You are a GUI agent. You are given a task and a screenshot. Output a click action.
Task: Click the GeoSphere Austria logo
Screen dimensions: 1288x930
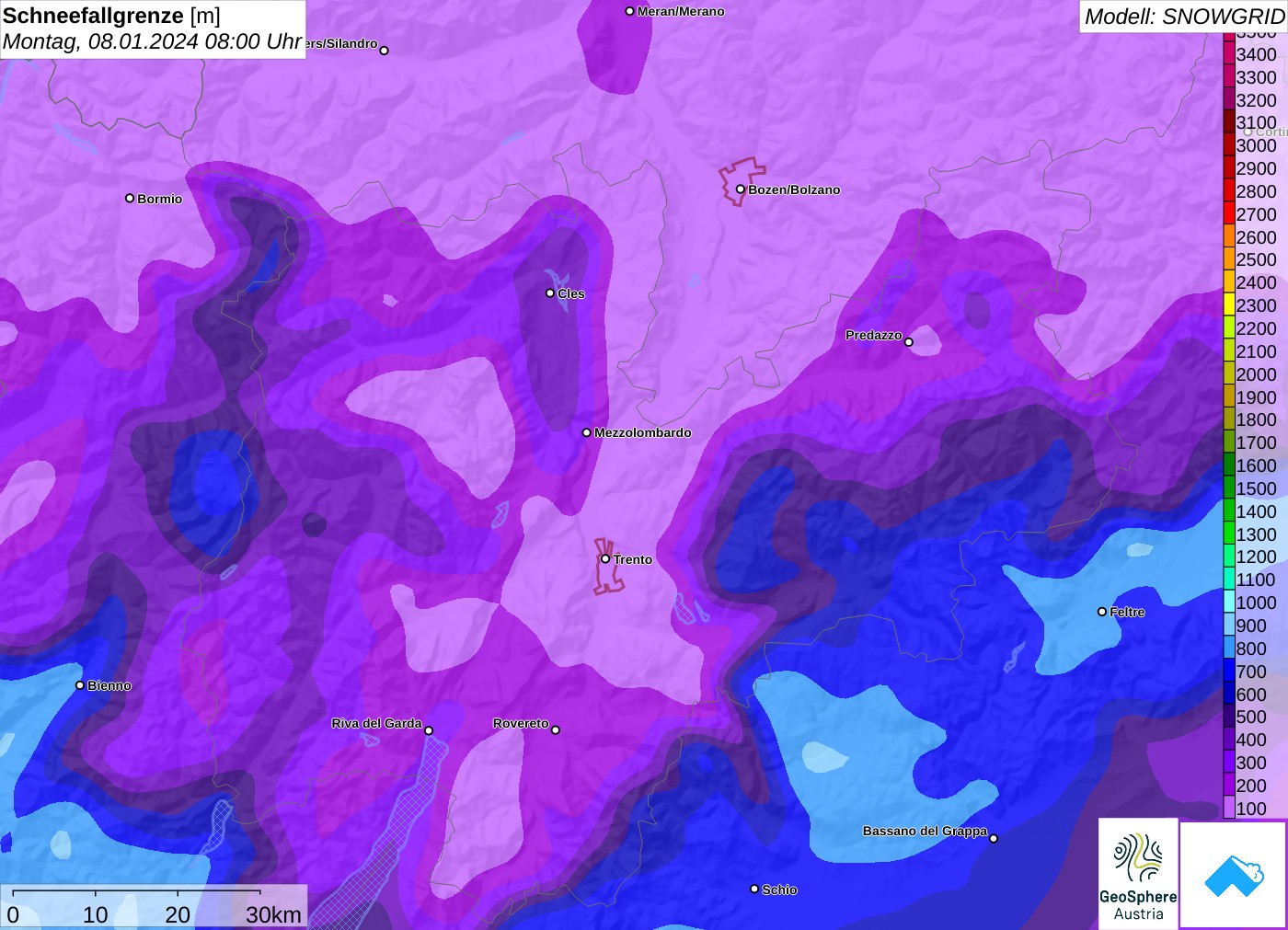pos(1138,874)
